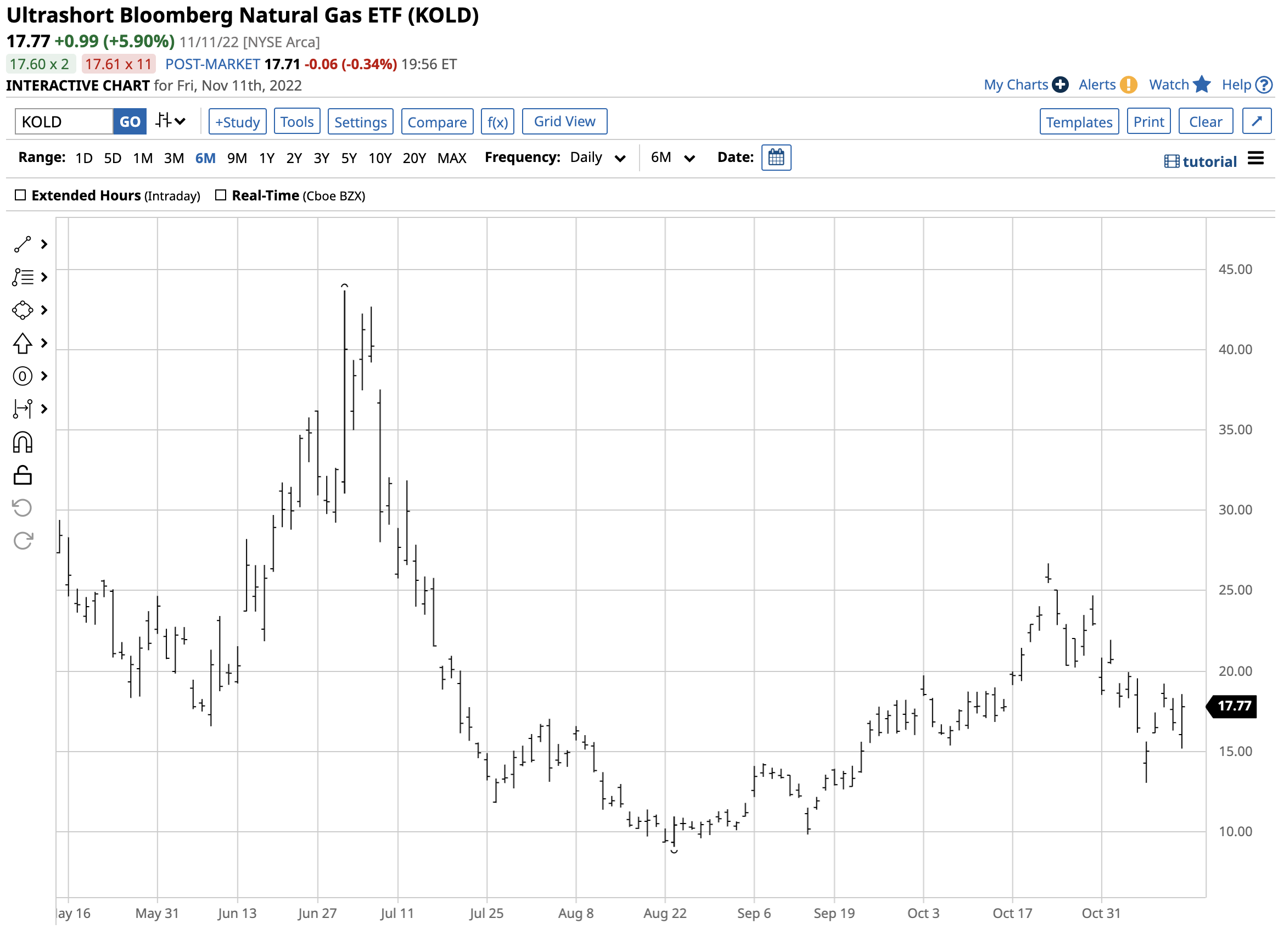
Task: Open the date calendar picker icon
Action: 776,158
